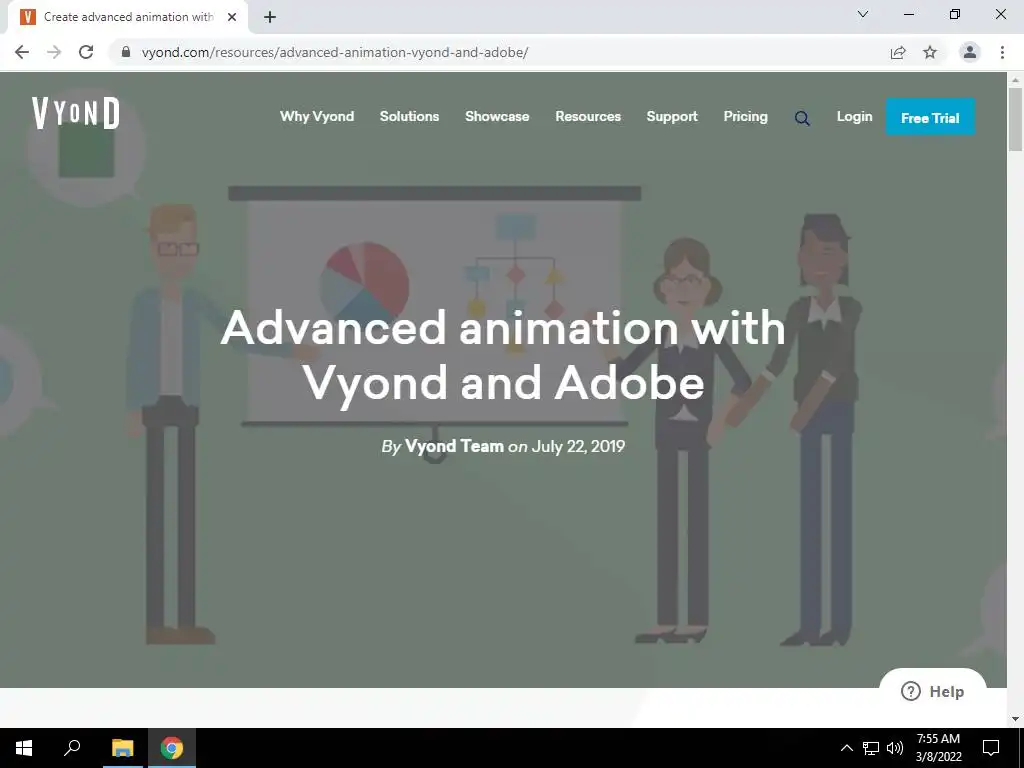Open tab search chevron
The image size is (1024, 768).
pyautogui.click(x=863, y=14)
